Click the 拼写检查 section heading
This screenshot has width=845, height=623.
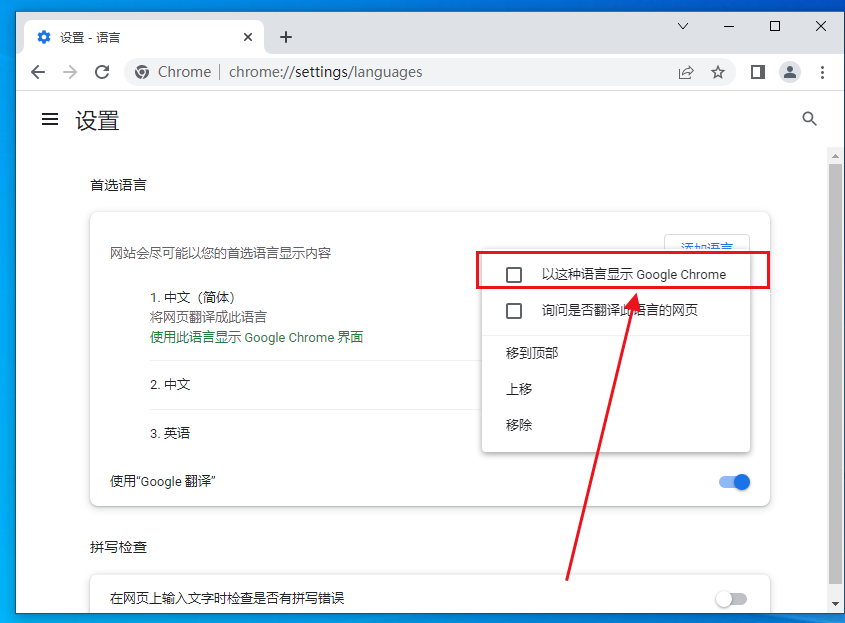(x=118, y=548)
